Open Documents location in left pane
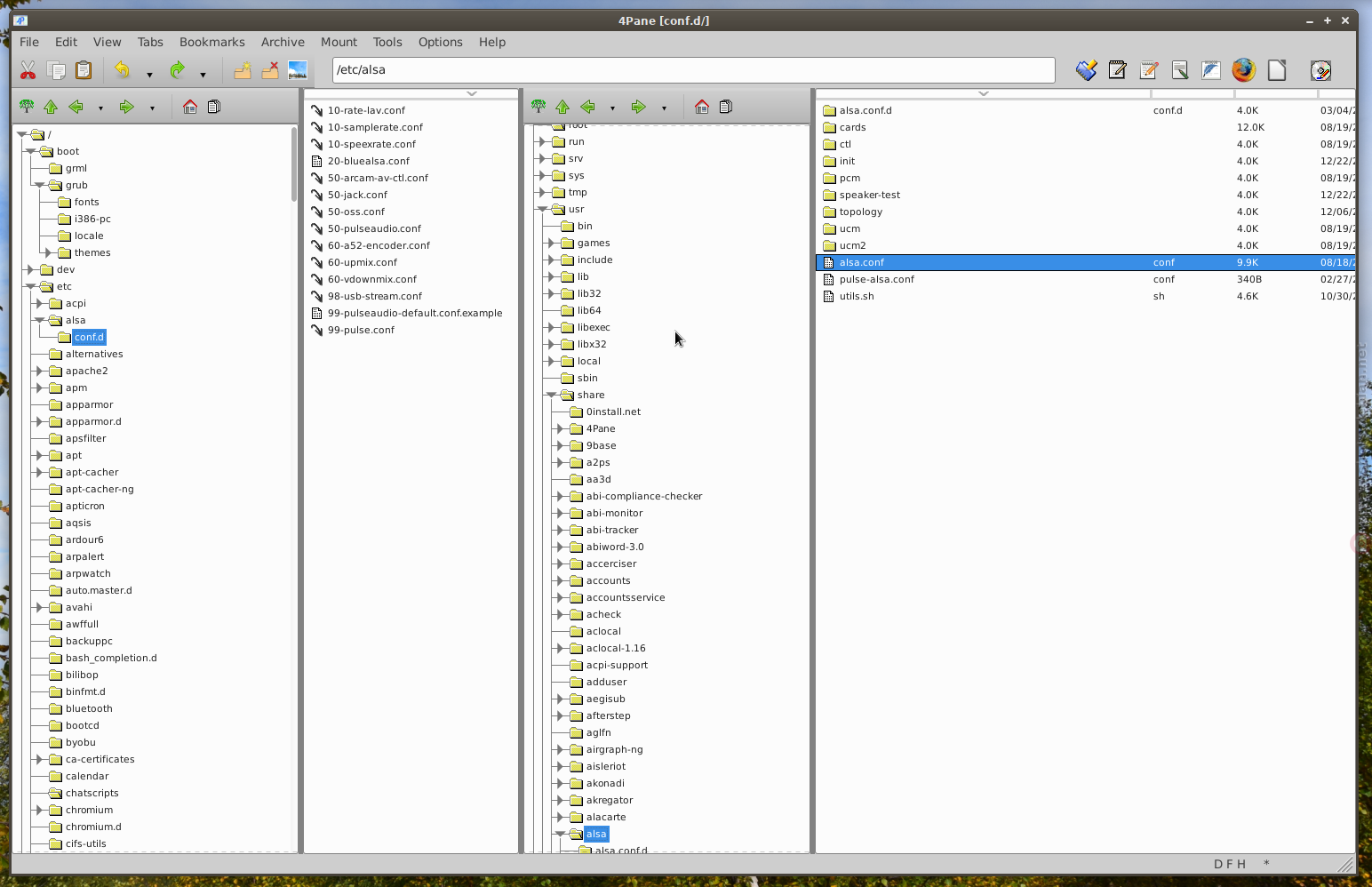The height and width of the screenshot is (887, 1372). [214, 107]
